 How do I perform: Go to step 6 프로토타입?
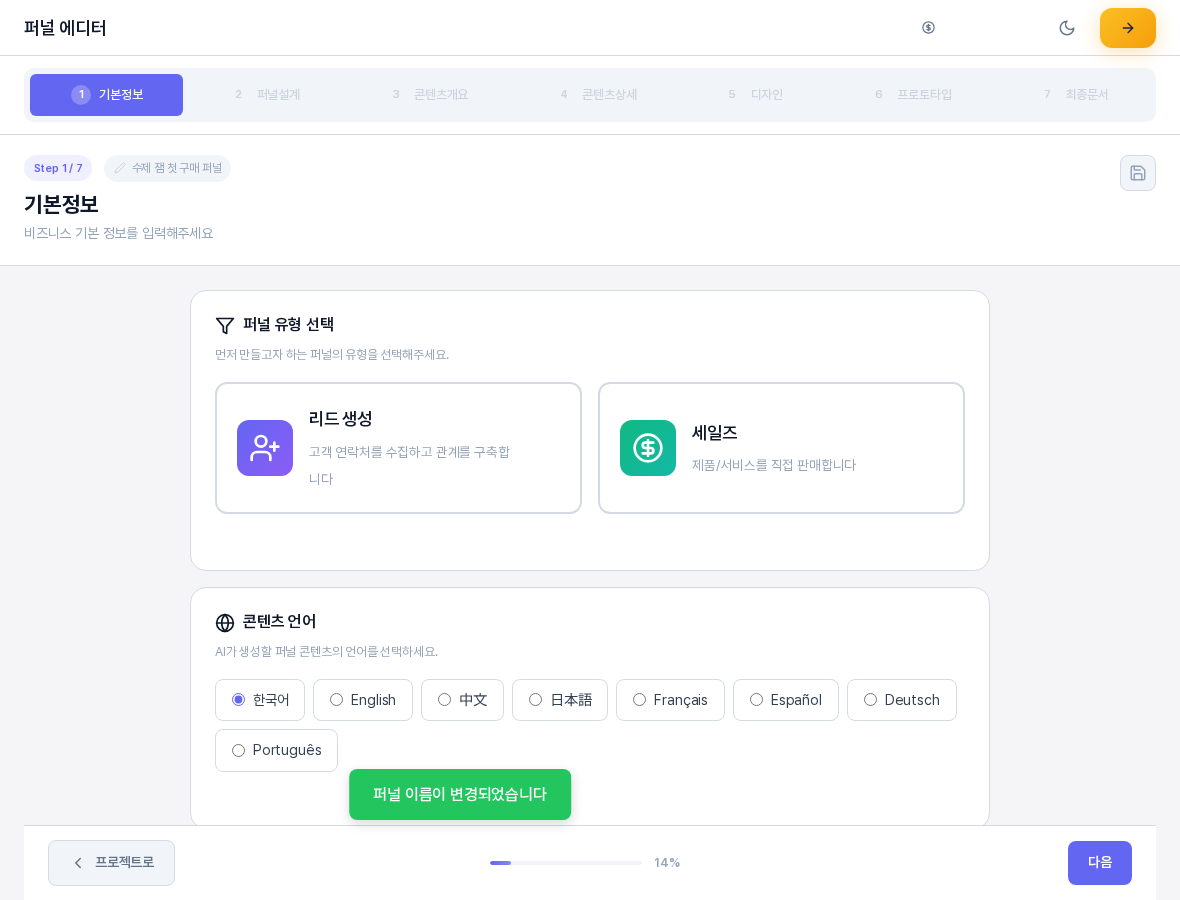[x=913, y=95]
